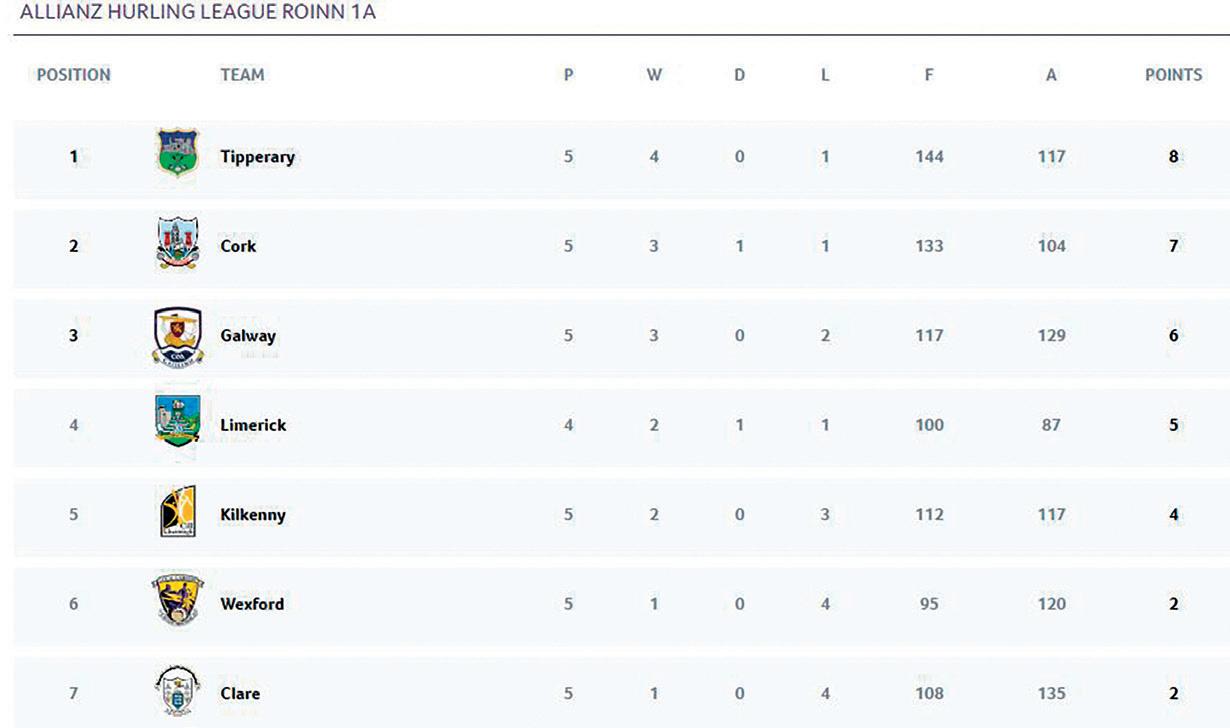Click the Cork county crest icon
The image size is (1230, 728).
178,244
